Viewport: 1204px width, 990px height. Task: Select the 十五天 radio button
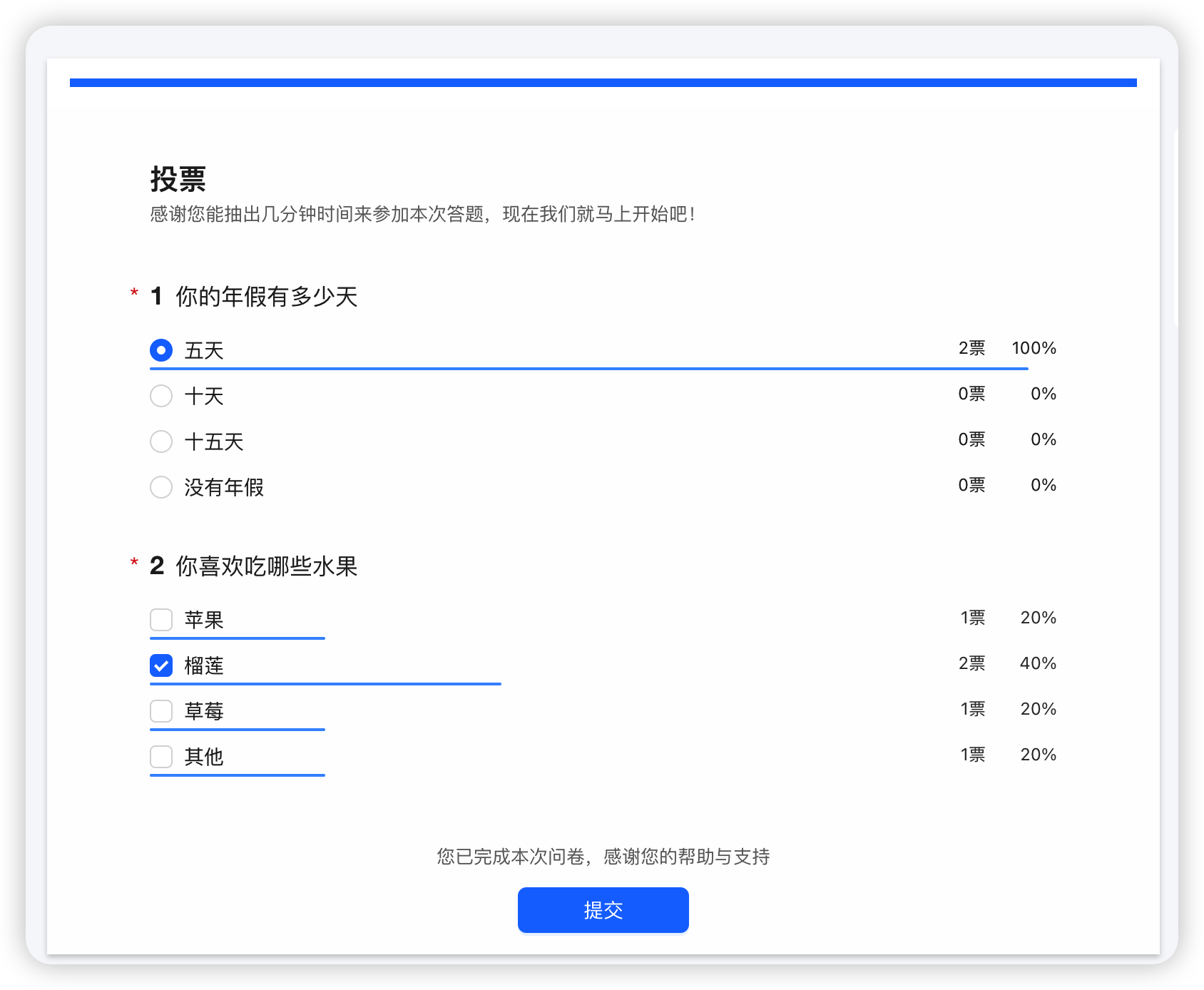tap(161, 442)
